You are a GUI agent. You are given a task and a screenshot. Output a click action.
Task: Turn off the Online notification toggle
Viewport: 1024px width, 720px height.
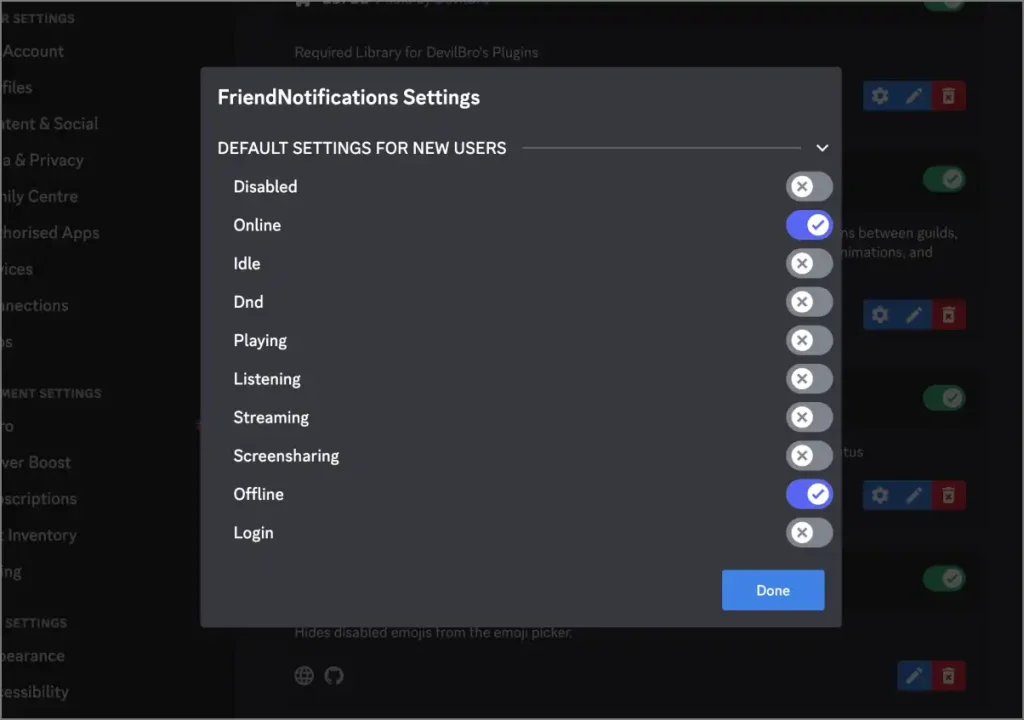click(x=808, y=225)
